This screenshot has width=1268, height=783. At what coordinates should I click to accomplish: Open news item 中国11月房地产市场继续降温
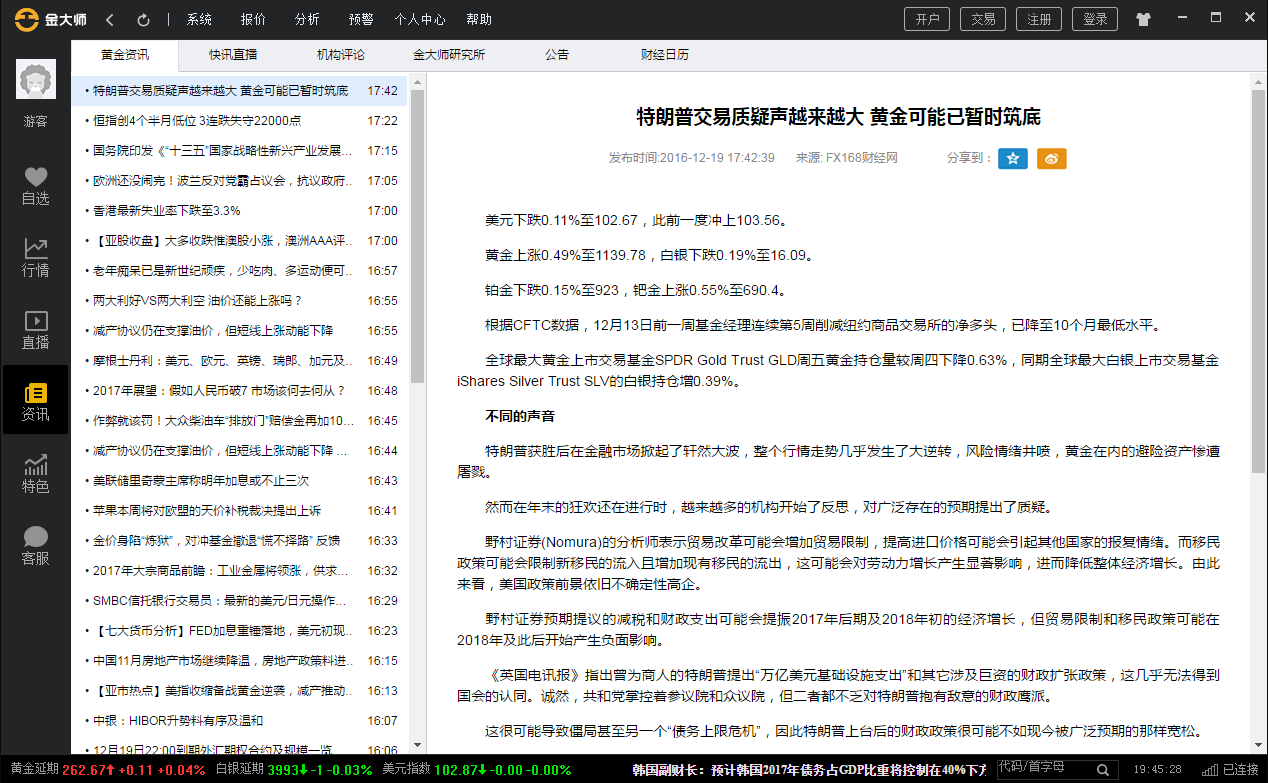pos(239,661)
